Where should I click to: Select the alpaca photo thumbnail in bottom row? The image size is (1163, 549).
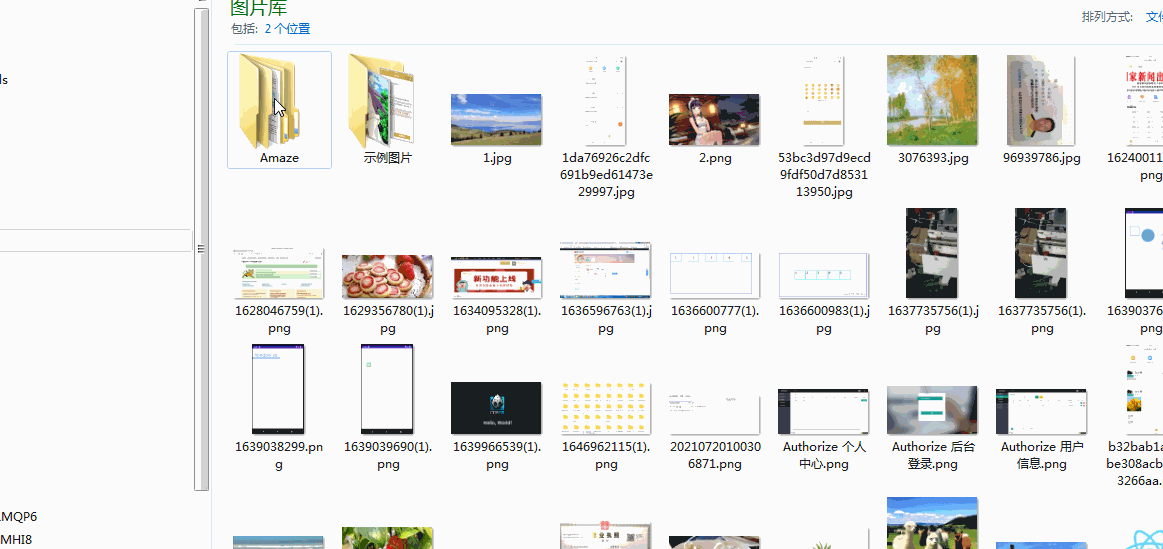pyautogui.click(x=932, y=523)
